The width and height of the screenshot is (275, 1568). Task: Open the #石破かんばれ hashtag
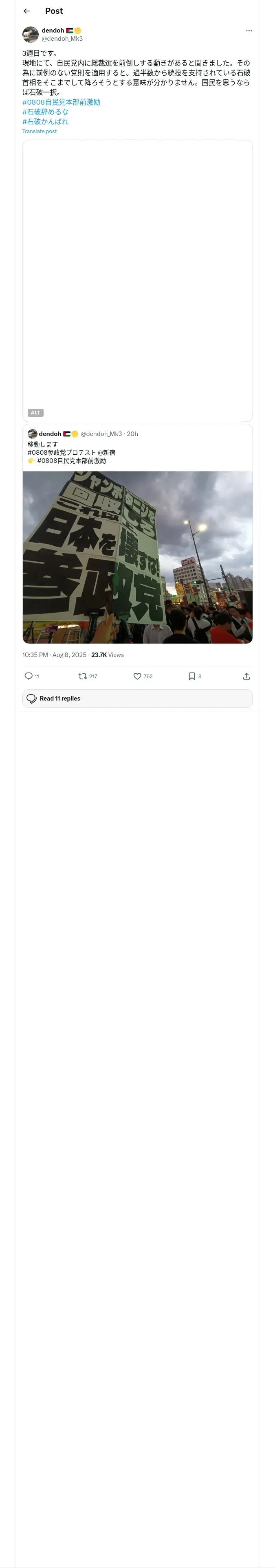pyautogui.click(x=45, y=122)
